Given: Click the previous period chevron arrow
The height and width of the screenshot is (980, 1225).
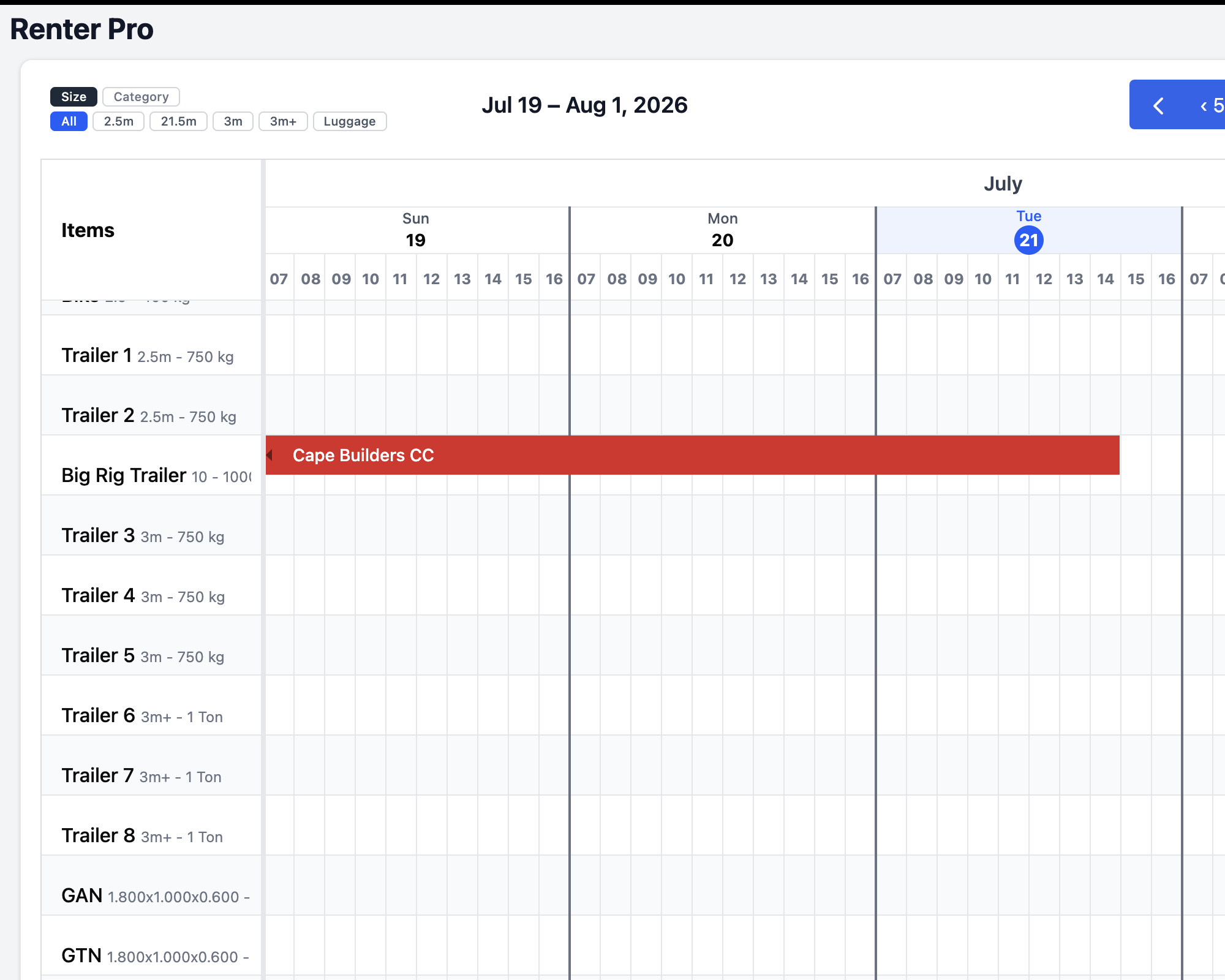Looking at the screenshot, I should tap(1158, 105).
